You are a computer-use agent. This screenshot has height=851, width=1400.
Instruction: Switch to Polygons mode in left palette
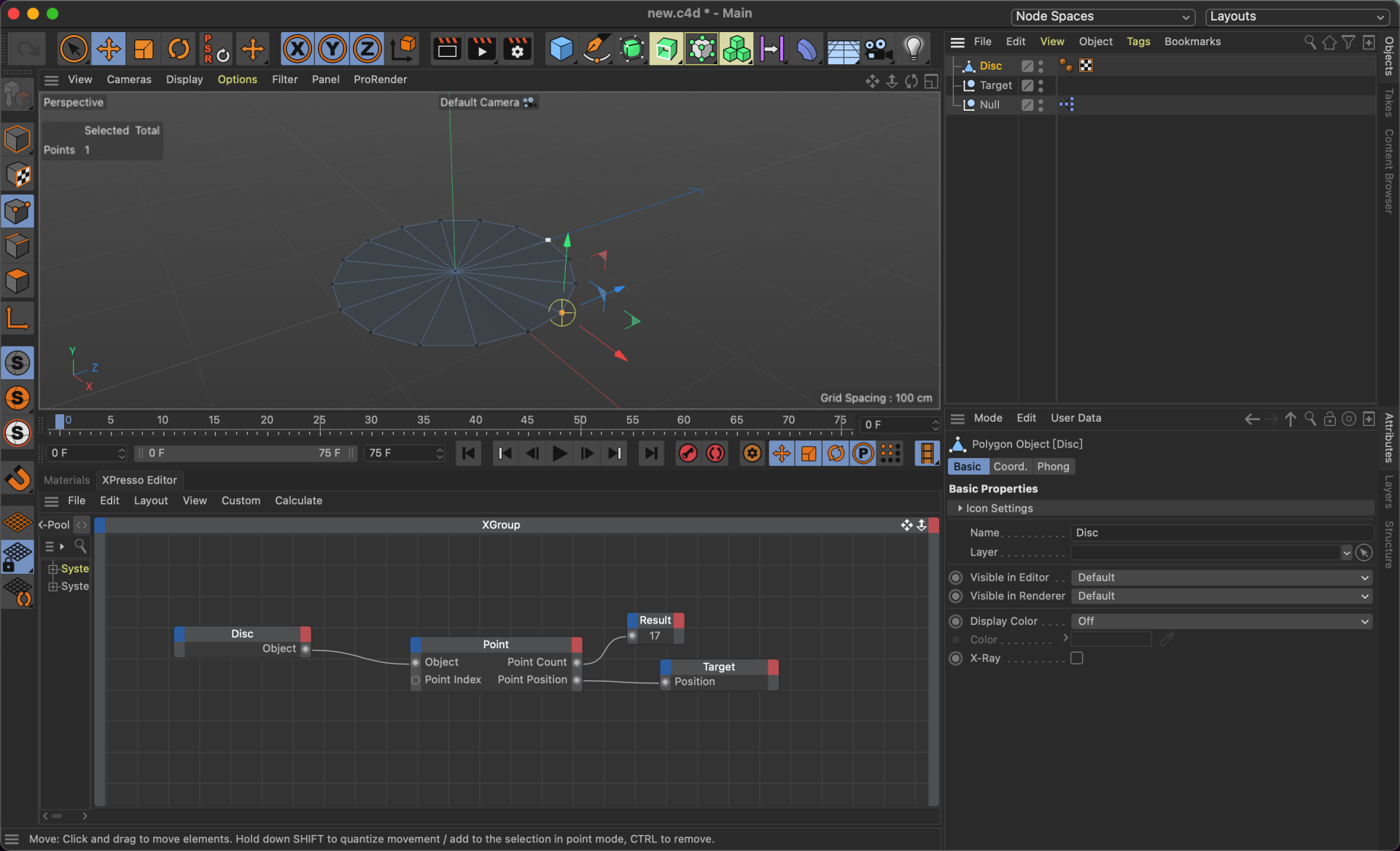pyautogui.click(x=17, y=281)
